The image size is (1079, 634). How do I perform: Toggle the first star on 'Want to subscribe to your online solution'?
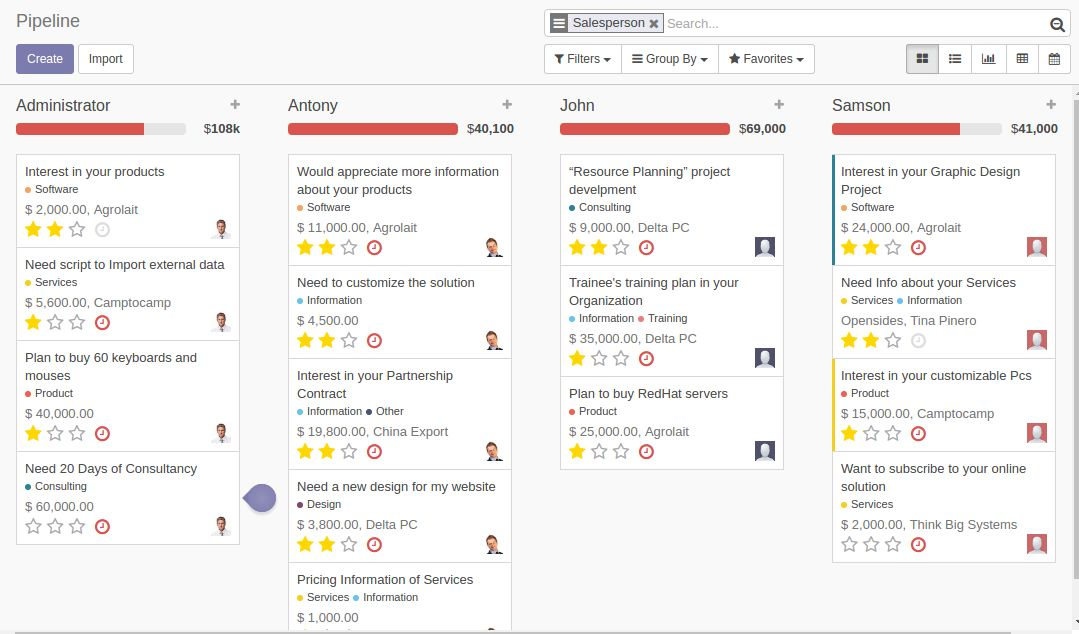click(x=850, y=545)
